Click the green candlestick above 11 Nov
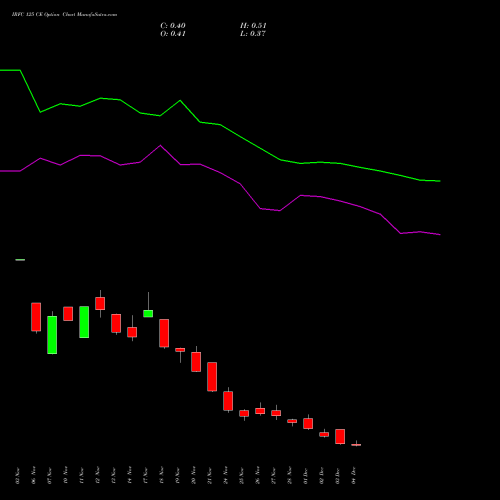Image resolution: width=500 pixels, height=500 pixels. [84, 322]
